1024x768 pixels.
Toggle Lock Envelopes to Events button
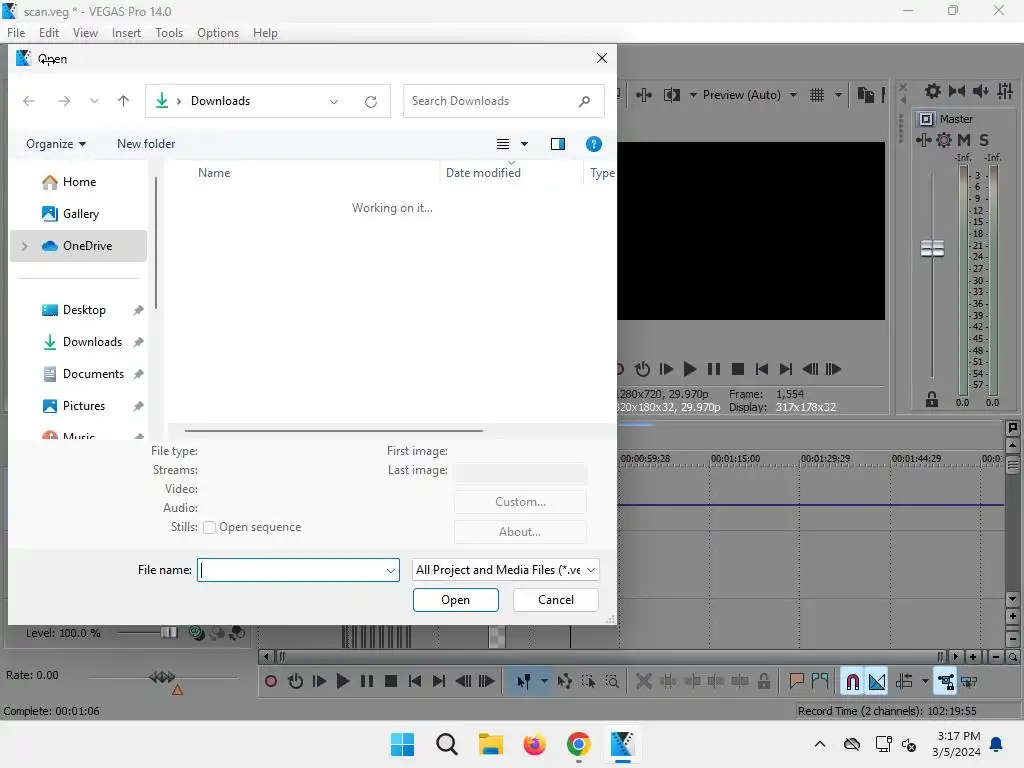click(946, 681)
